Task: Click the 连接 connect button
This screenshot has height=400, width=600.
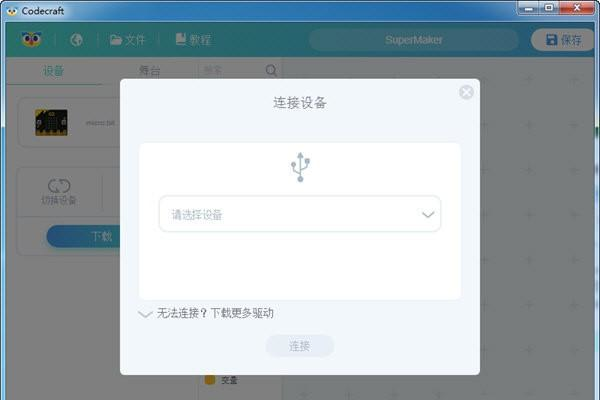Action: [x=300, y=346]
